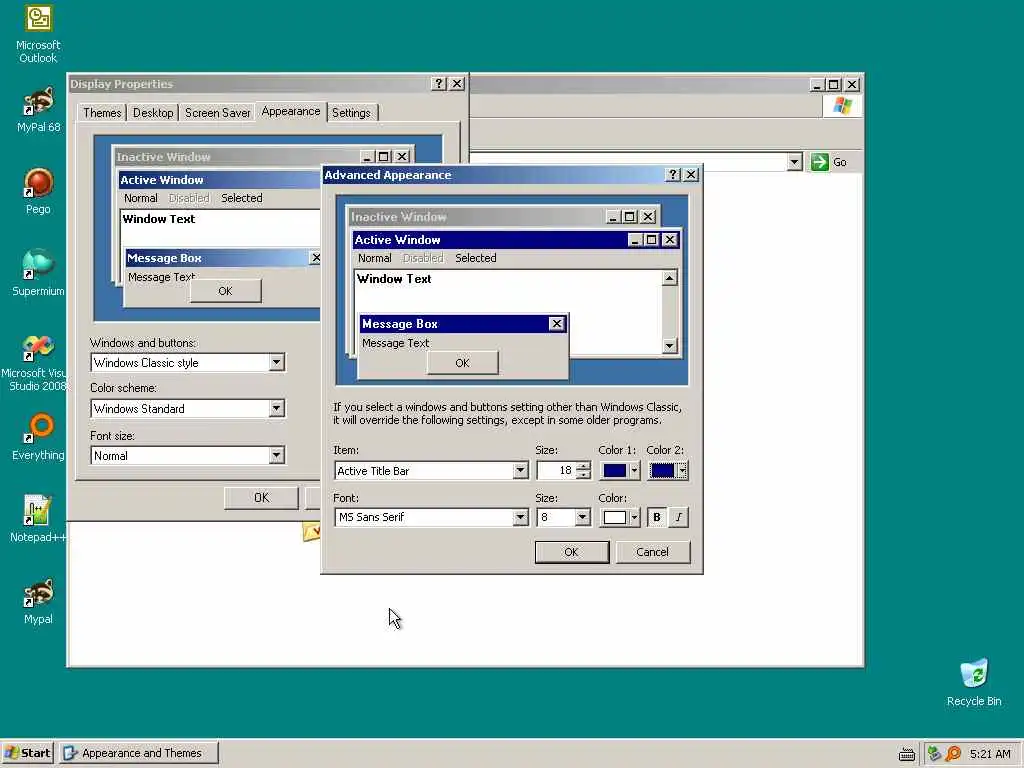The height and width of the screenshot is (768, 1024).
Task: Open Microsoft Outlook desktop icon
Action: click(38, 34)
